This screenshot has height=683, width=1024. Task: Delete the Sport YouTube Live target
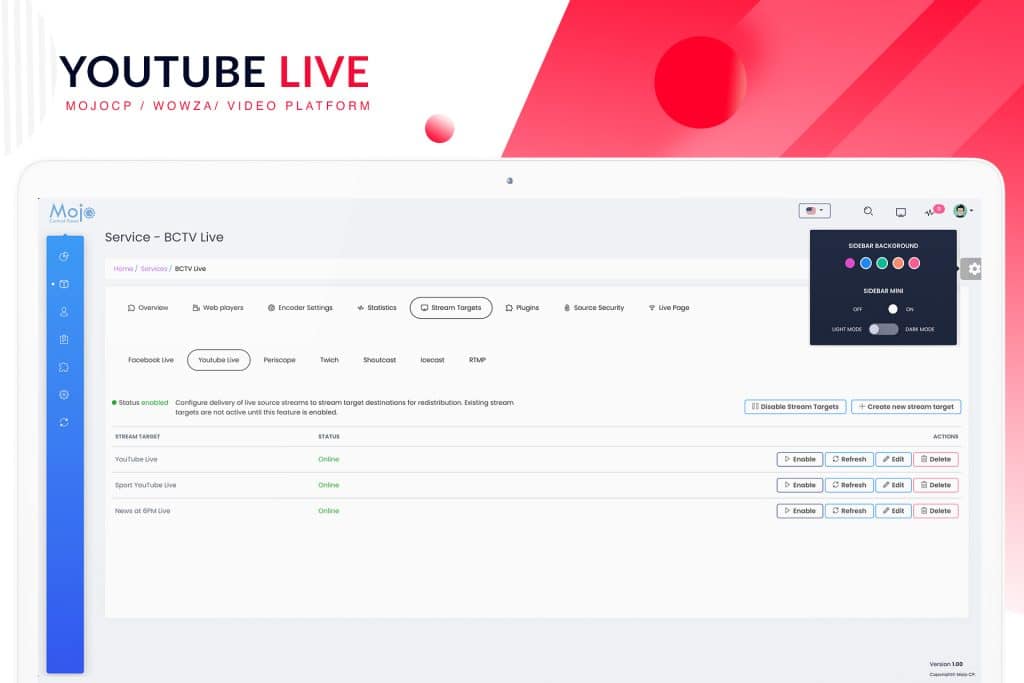click(936, 485)
